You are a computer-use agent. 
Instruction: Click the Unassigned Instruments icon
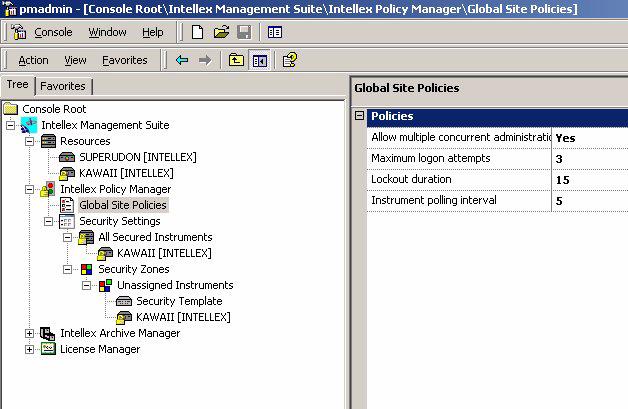click(105, 285)
